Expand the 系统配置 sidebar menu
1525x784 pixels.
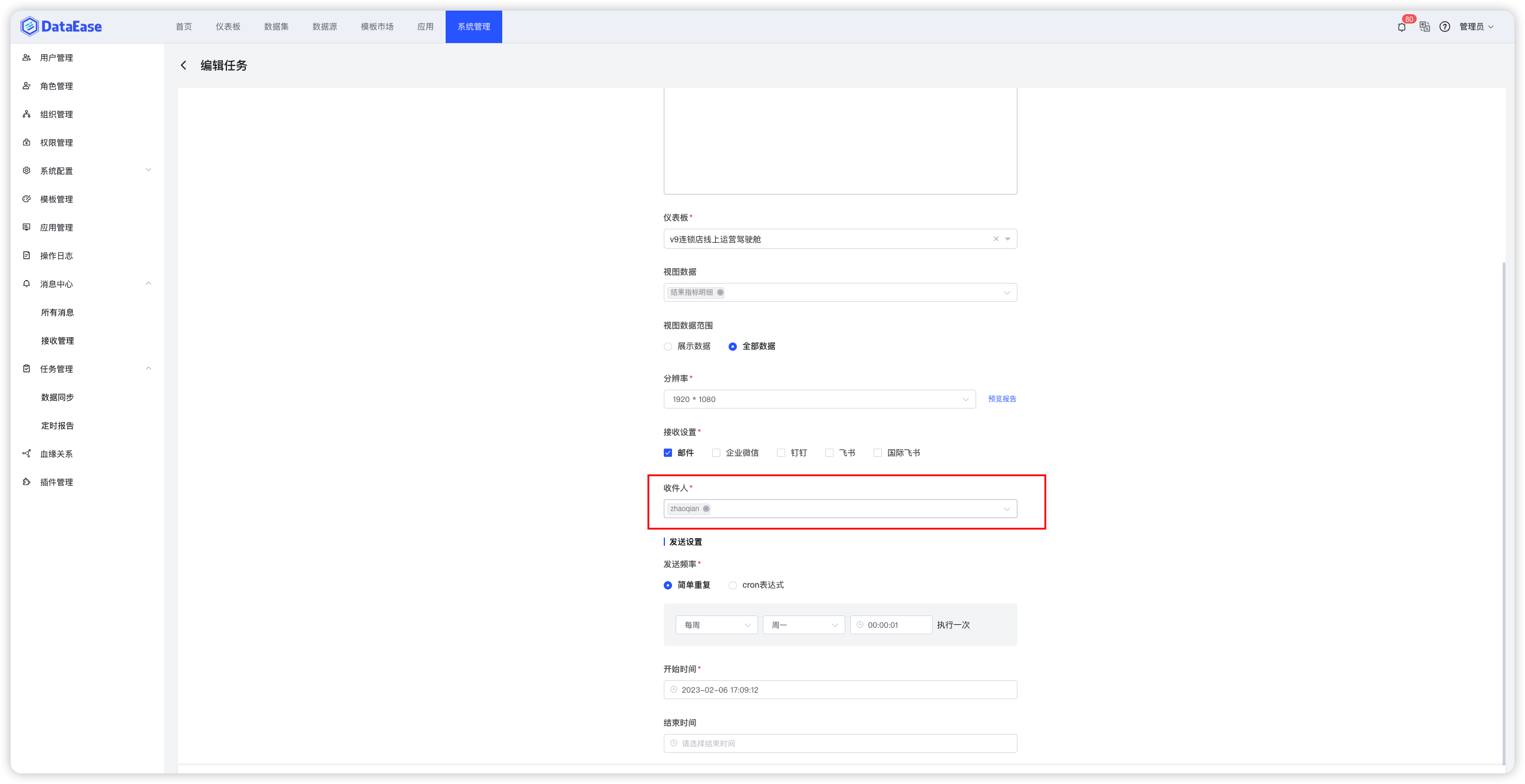pos(87,170)
